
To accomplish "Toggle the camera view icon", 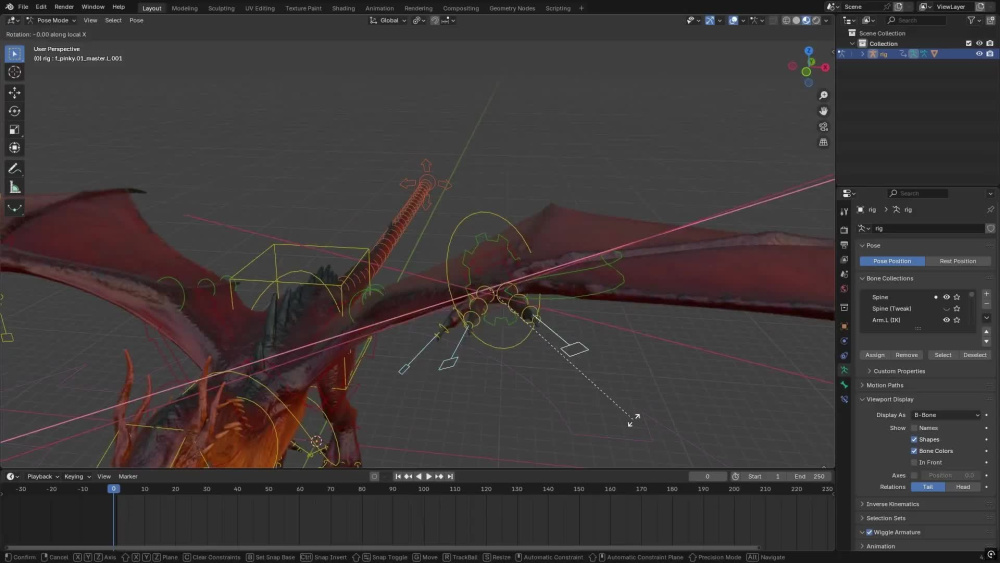I will (x=823, y=127).
